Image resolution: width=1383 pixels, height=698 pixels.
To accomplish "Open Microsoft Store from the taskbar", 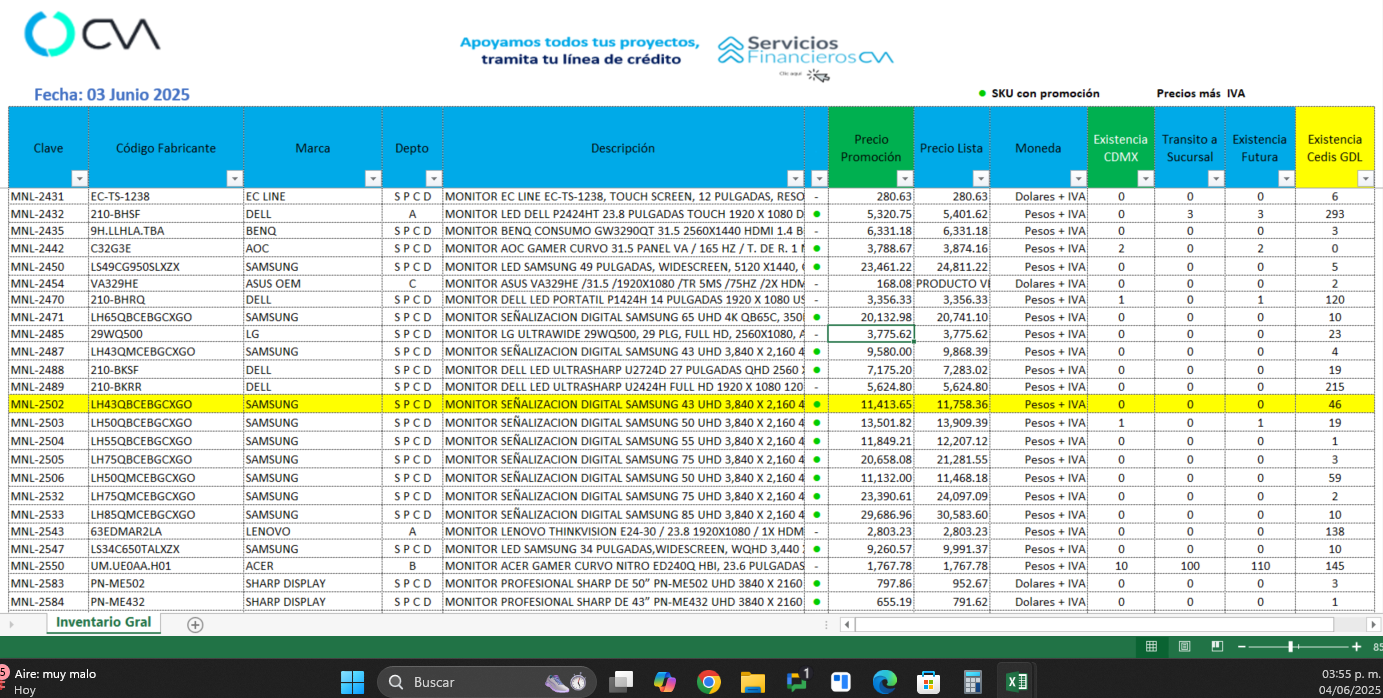I will point(928,682).
